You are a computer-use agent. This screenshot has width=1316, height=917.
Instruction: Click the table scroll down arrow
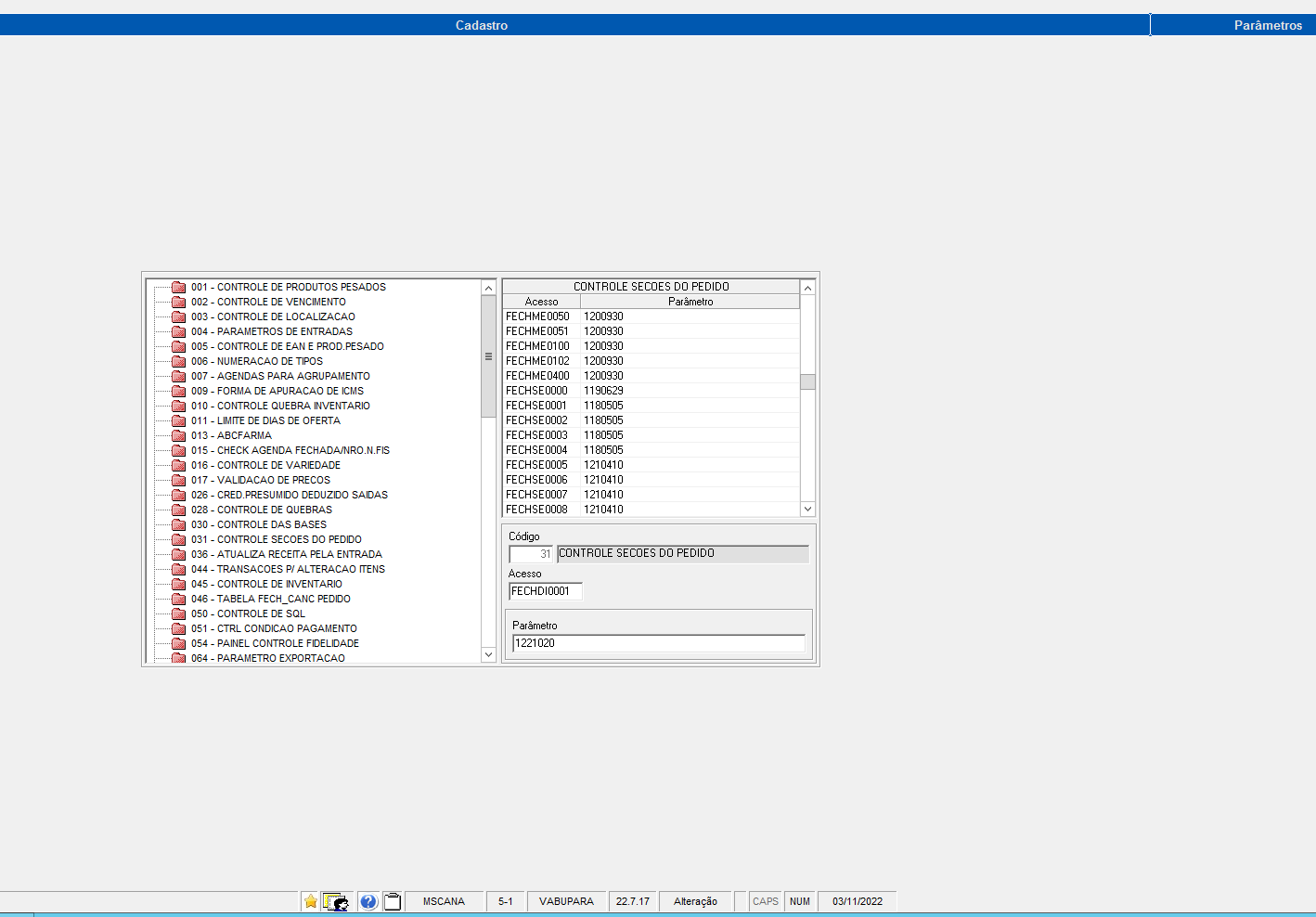[x=807, y=509]
